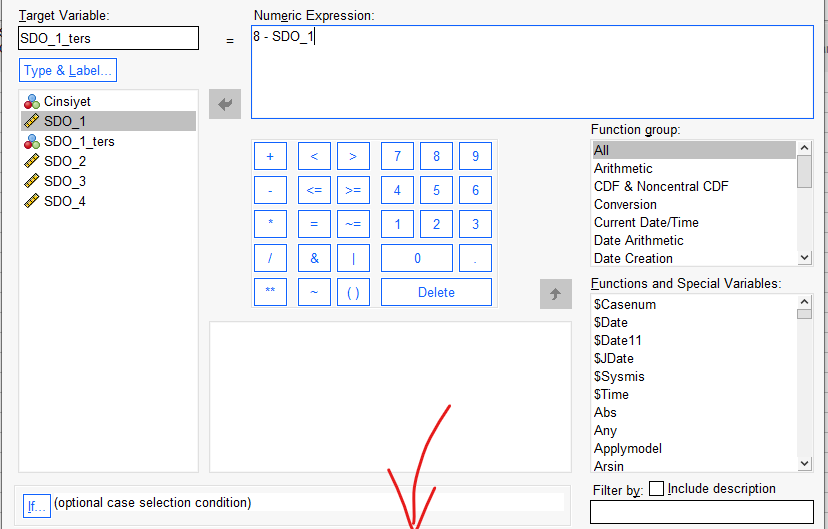828x529 pixels.
Task: Select the SDO_1 scale variable
Action: pos(108,121)
